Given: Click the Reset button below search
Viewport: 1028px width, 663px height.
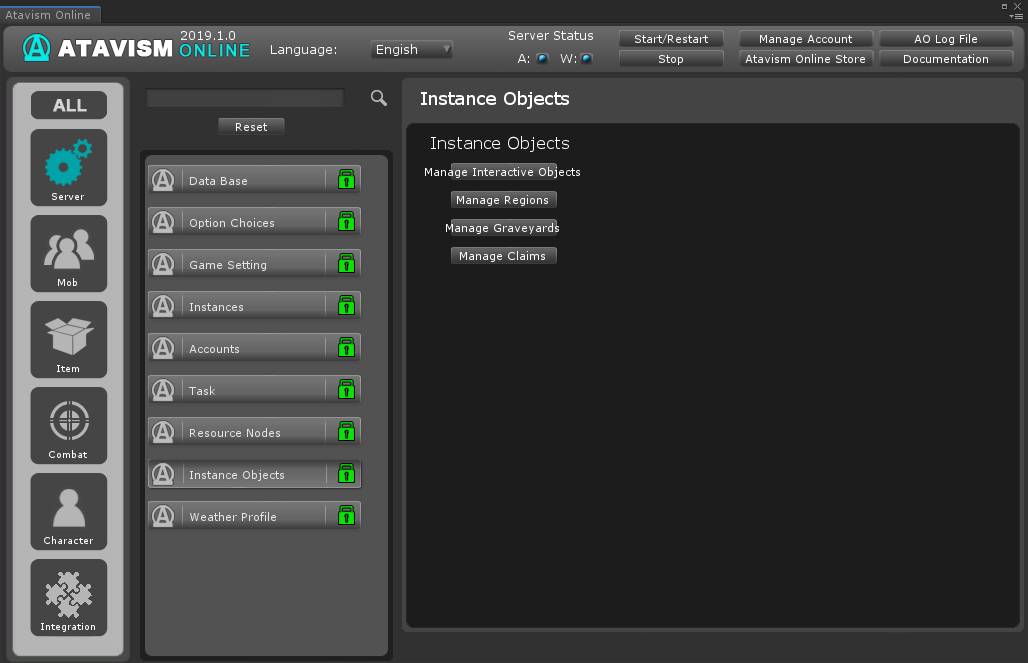Looking at the screenshot, I should [x=251, y=127].
